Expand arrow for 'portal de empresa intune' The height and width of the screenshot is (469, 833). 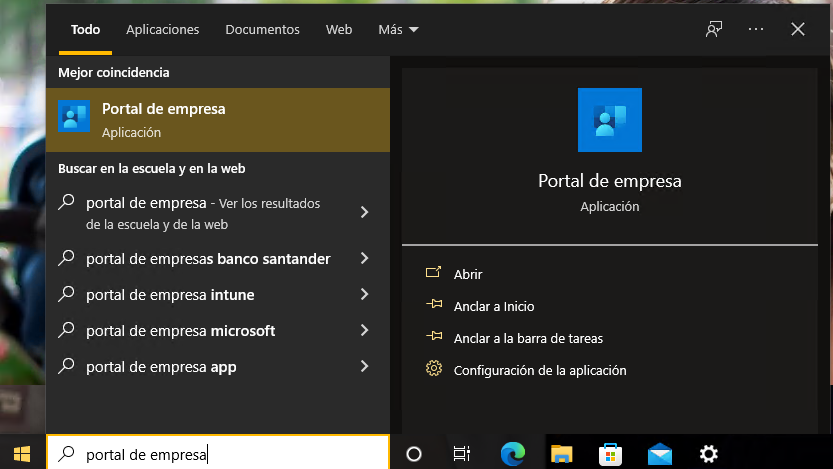point(365,295)
